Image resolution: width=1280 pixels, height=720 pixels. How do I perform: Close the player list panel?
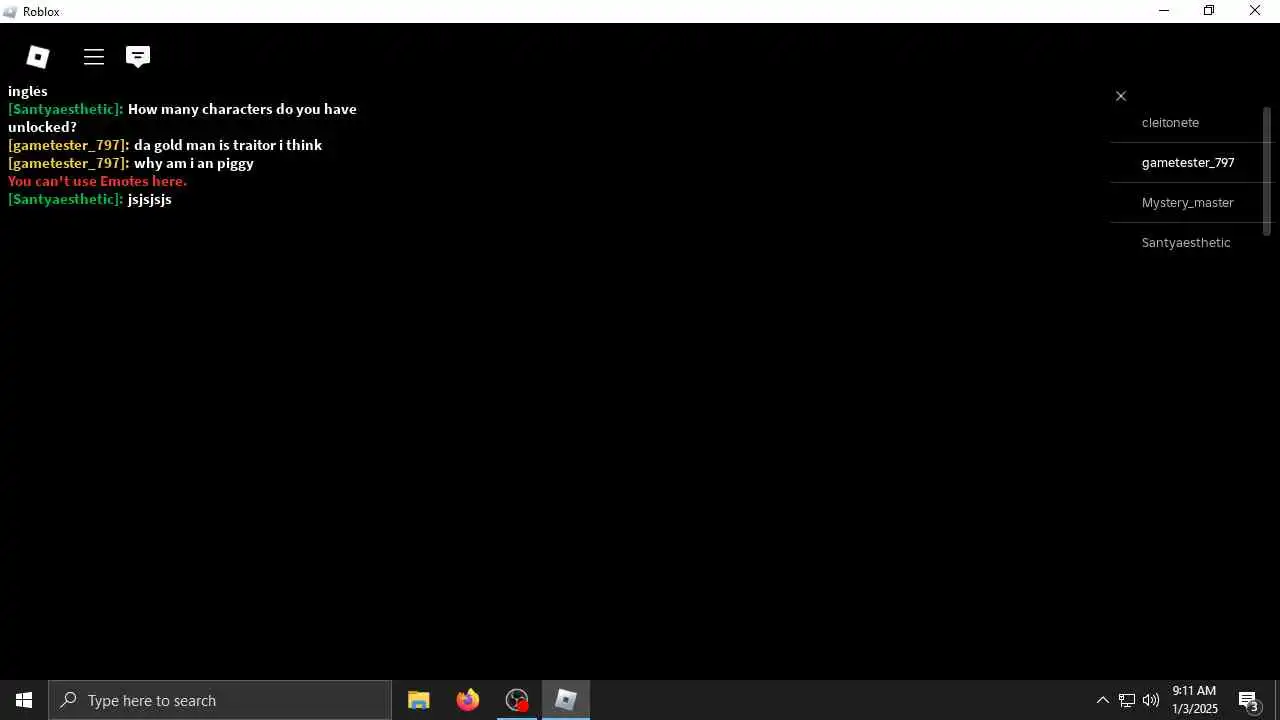tap(1121, 96)
